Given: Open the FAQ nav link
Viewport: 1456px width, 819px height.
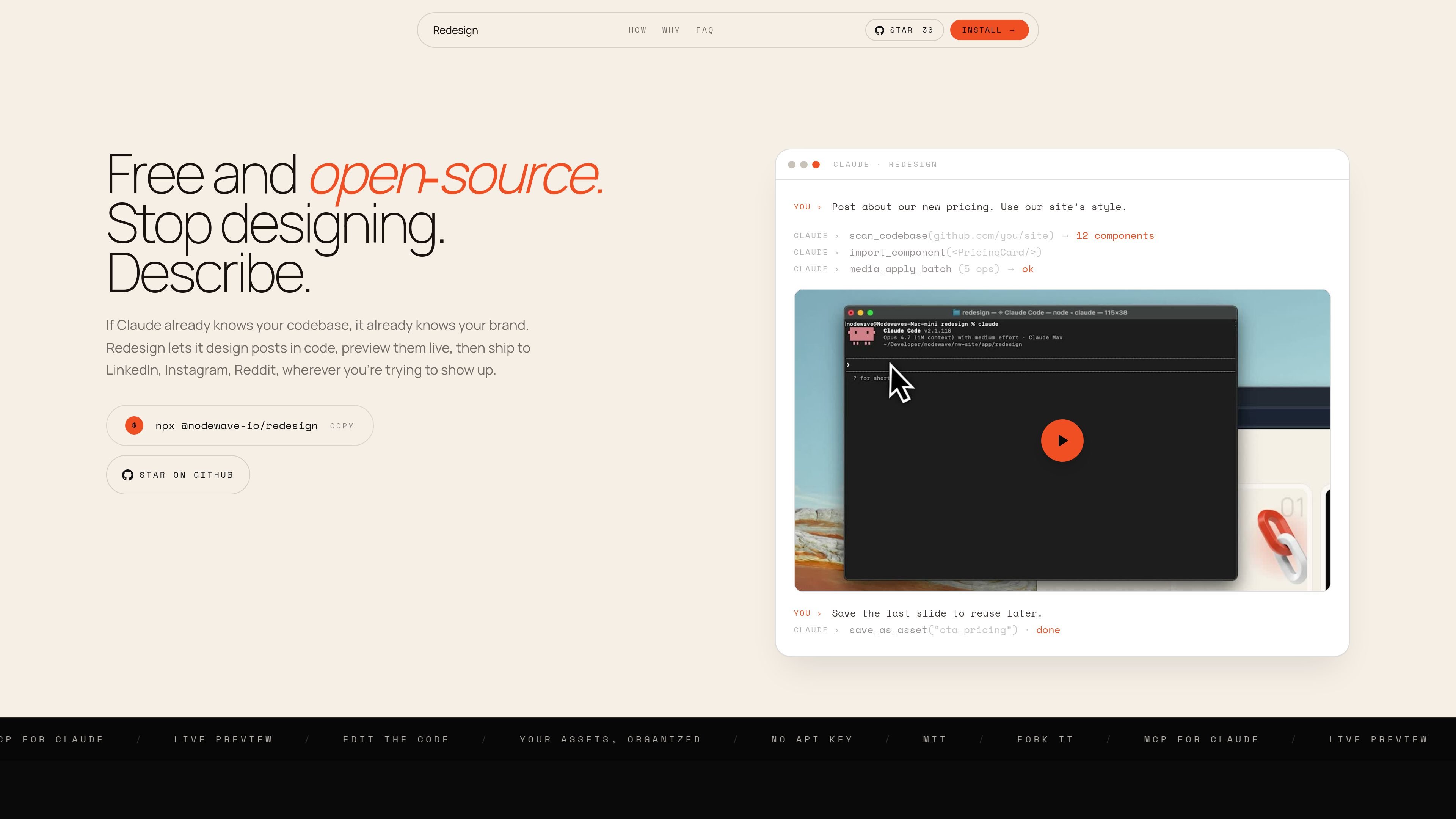Looking at the screenshot, I should pyautogui.click(x=704, y=30).
